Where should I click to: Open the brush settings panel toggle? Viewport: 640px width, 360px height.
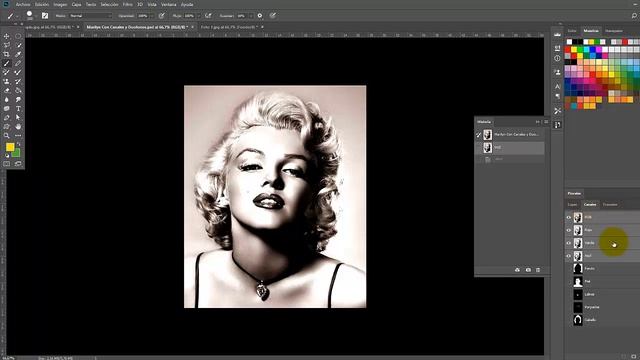(45, 16)
